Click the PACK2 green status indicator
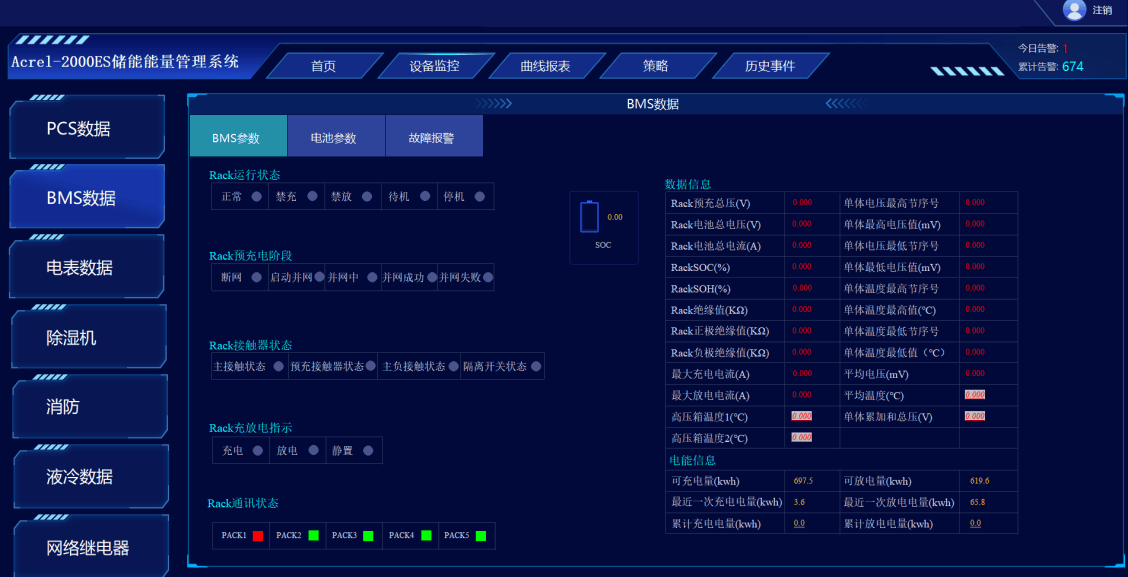The height and width of the screenshot is (577, 1128). pos(313,536)
